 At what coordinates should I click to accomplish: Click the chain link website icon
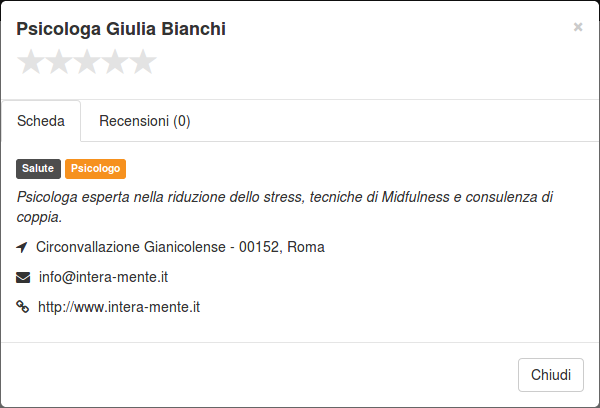pyautogui.click(x=23, y=307)
